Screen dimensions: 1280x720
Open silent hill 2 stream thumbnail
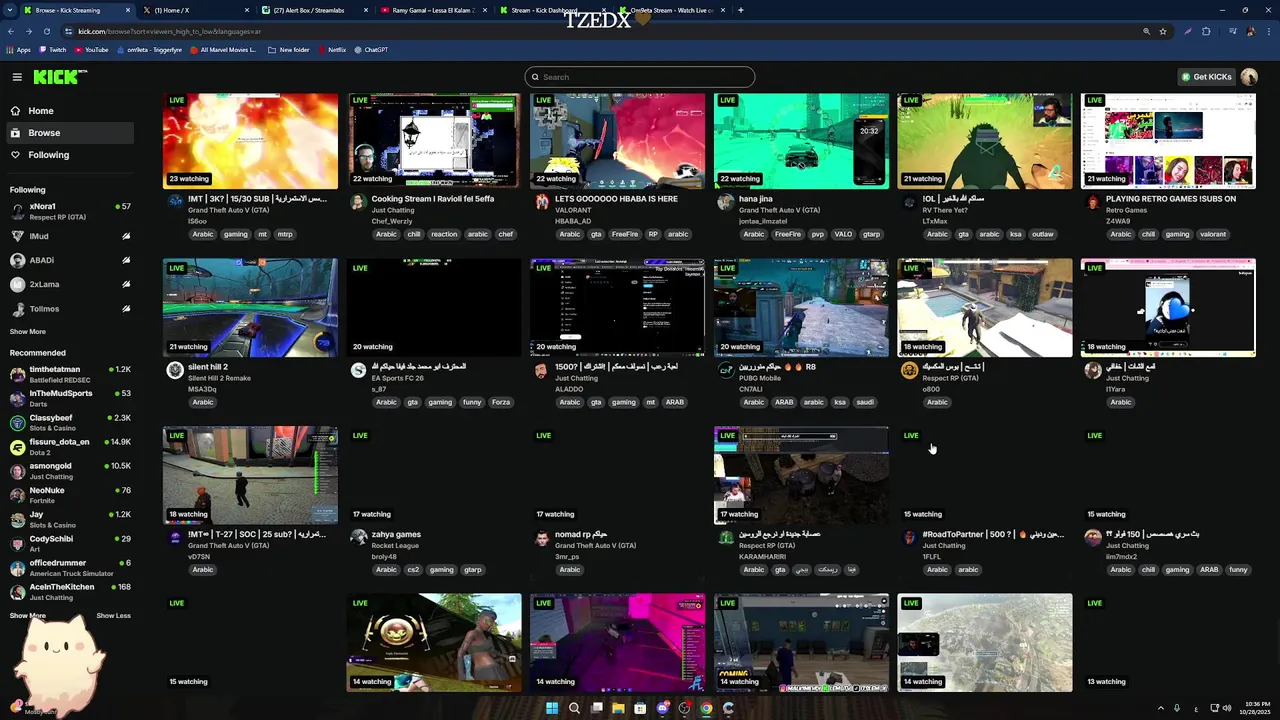(x=250, y=308)
